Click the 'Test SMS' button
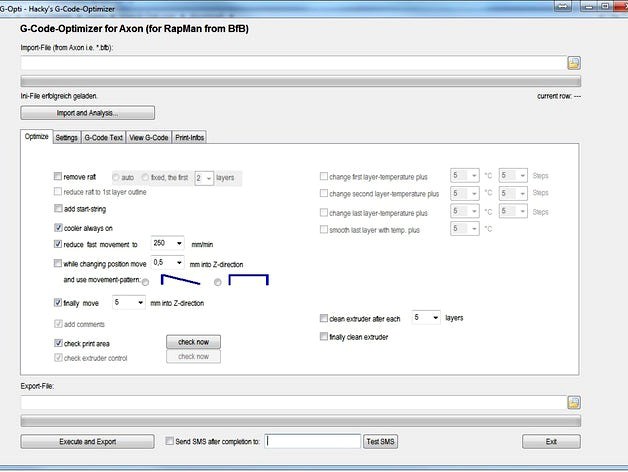The height and width of the screenshot is (472, 628). pyautogui.click(x=380, y=442)
